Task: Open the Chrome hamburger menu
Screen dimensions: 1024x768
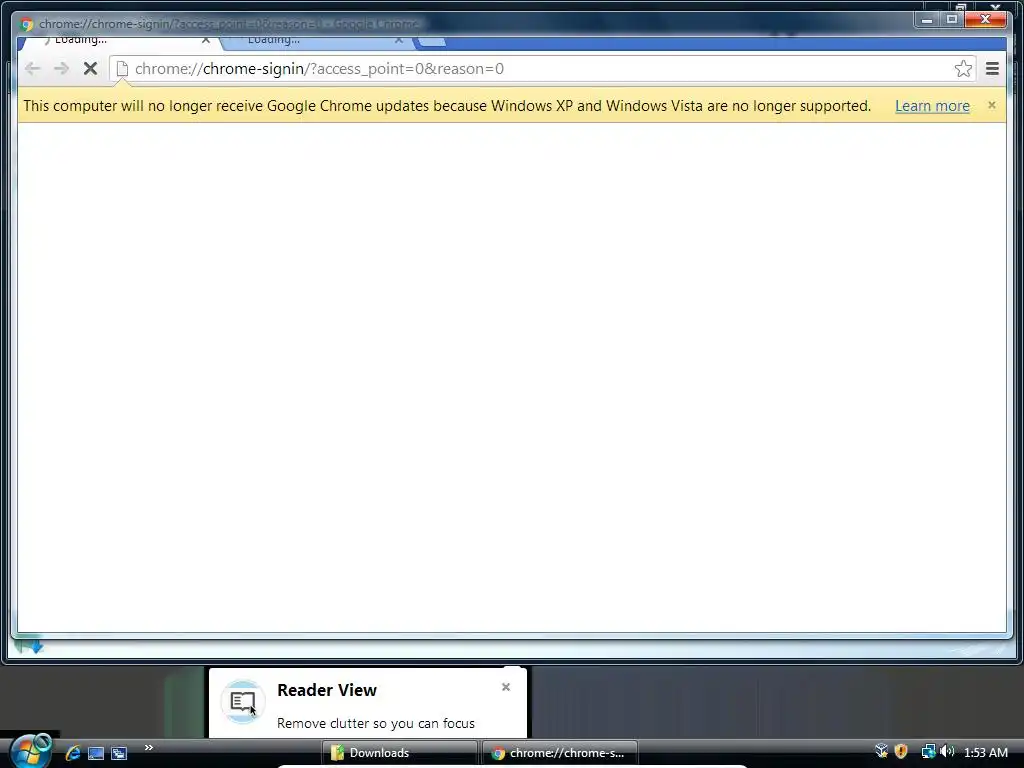Action: coord(992,69)
